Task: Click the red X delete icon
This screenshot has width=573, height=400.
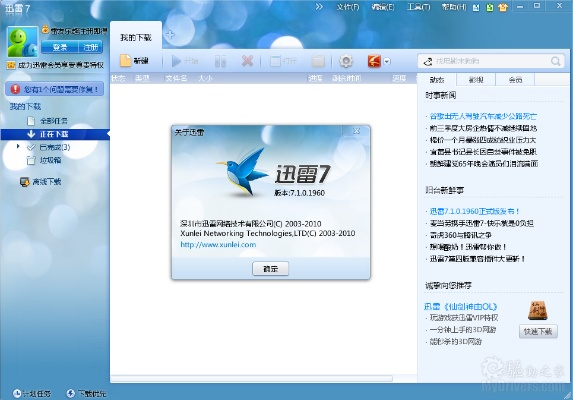Action: point(247,61)
